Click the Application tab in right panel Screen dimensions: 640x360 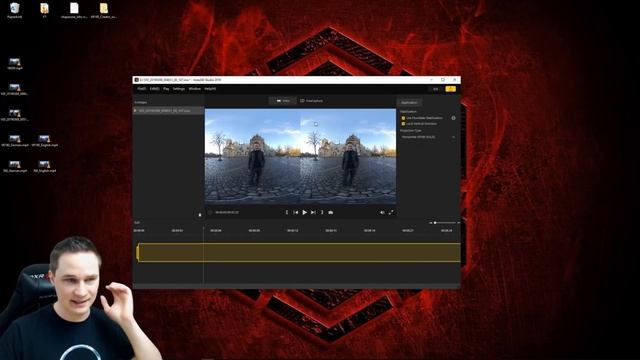[409, 102]
